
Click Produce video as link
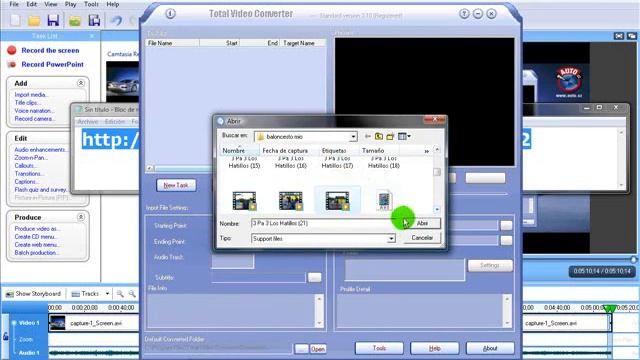tap(37, 229)
